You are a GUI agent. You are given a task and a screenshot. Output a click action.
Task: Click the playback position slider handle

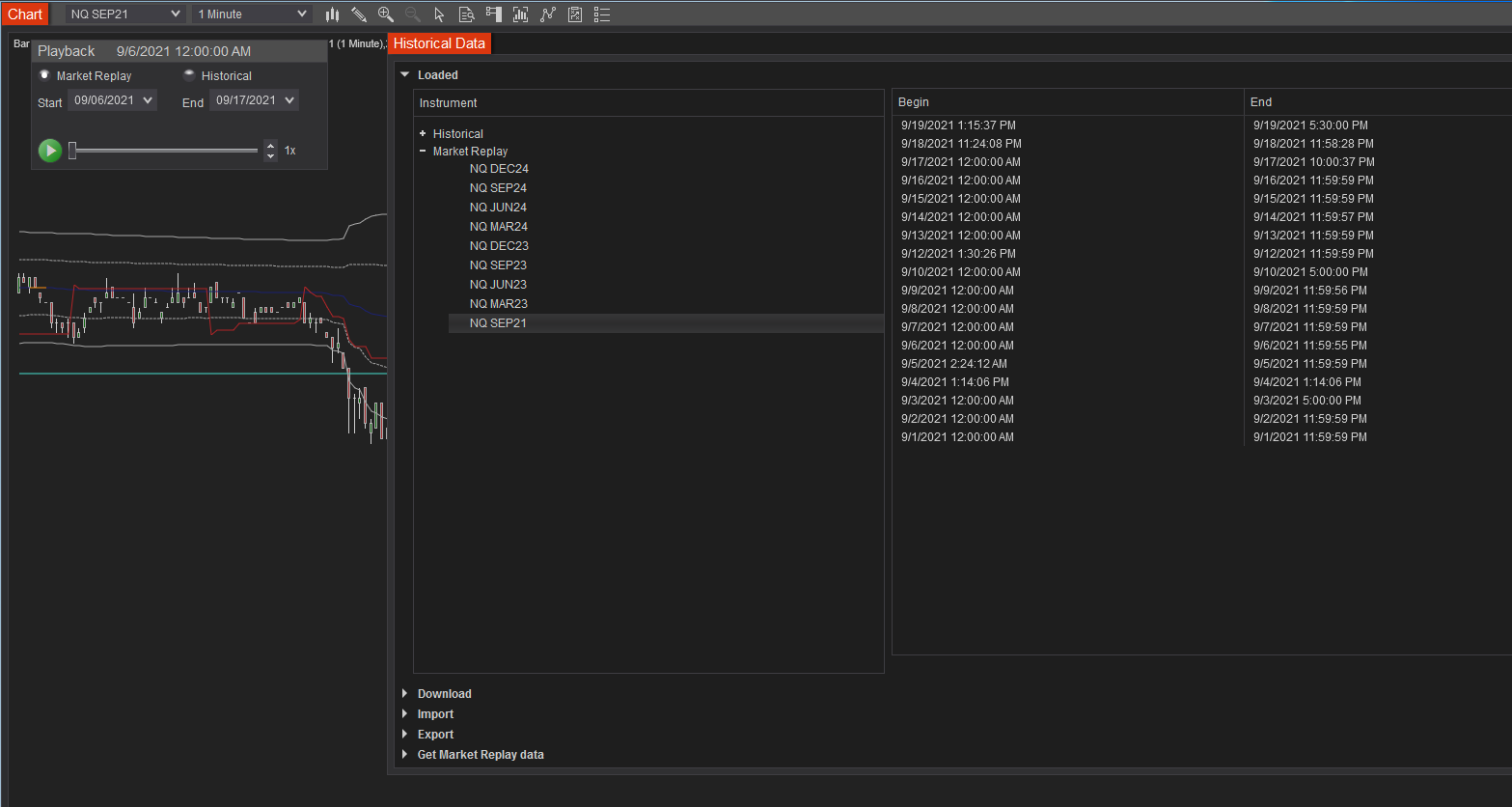coord(72,151)
